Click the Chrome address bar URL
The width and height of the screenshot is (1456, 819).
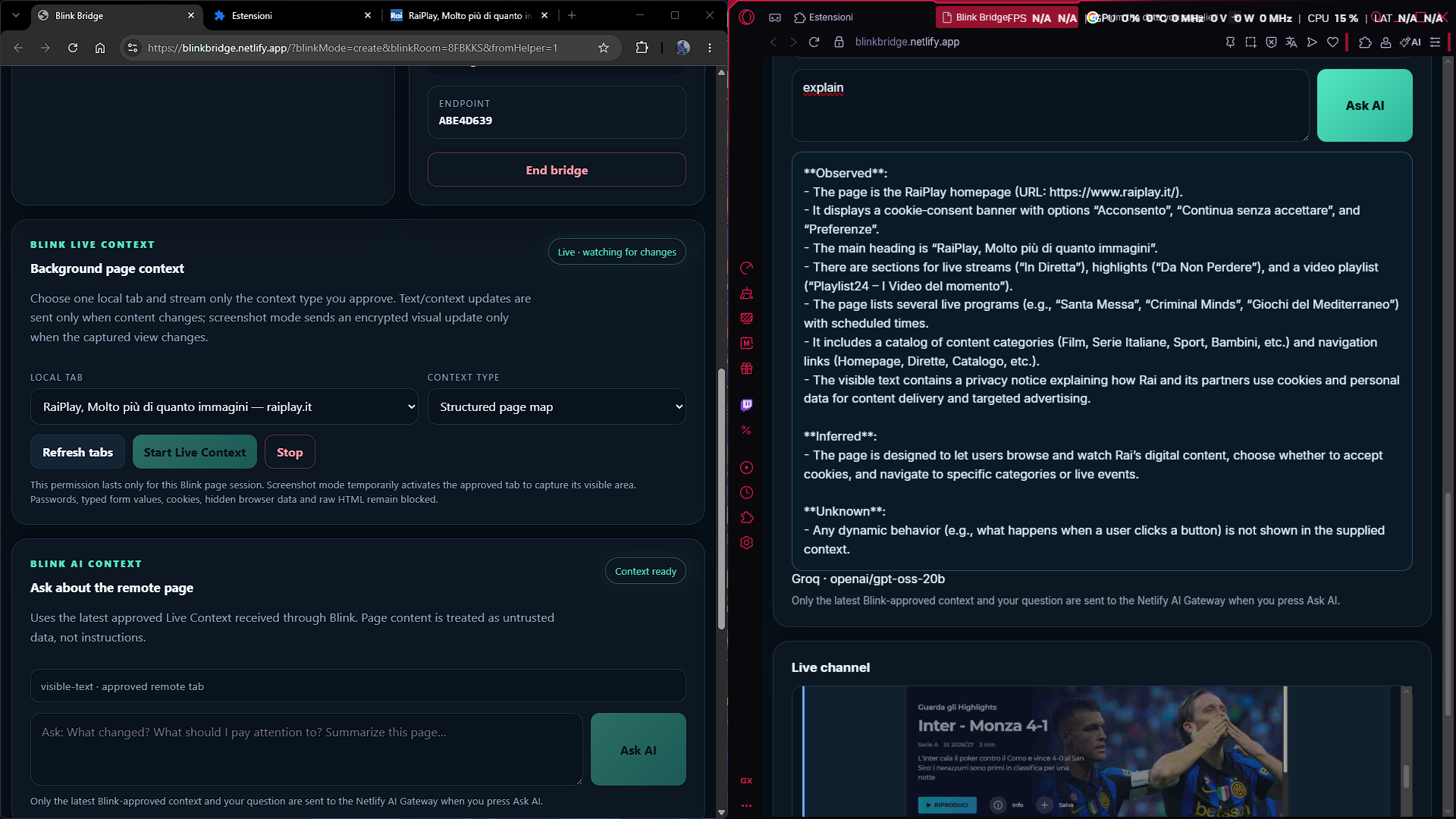pos(353,48)
